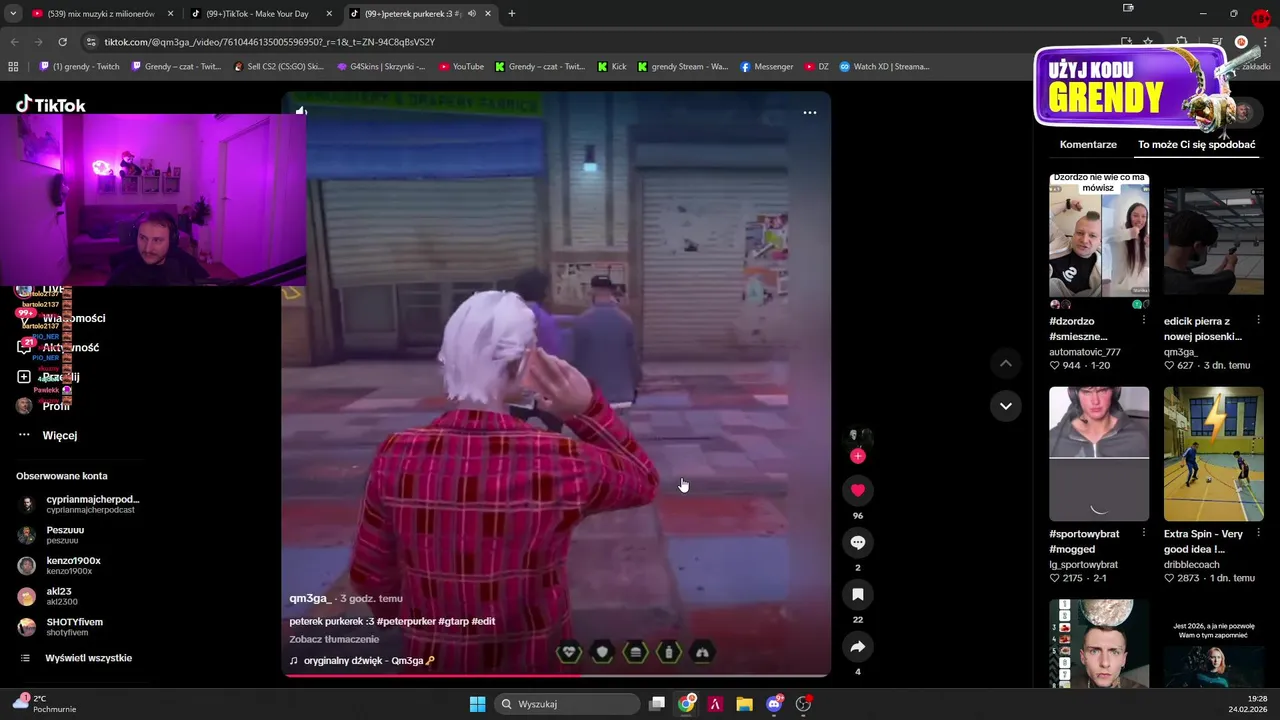This screenshot has height=720, width=1280.
Task: Close the mix muzyki z milionerów tab
Action: [x=170, y=14]
